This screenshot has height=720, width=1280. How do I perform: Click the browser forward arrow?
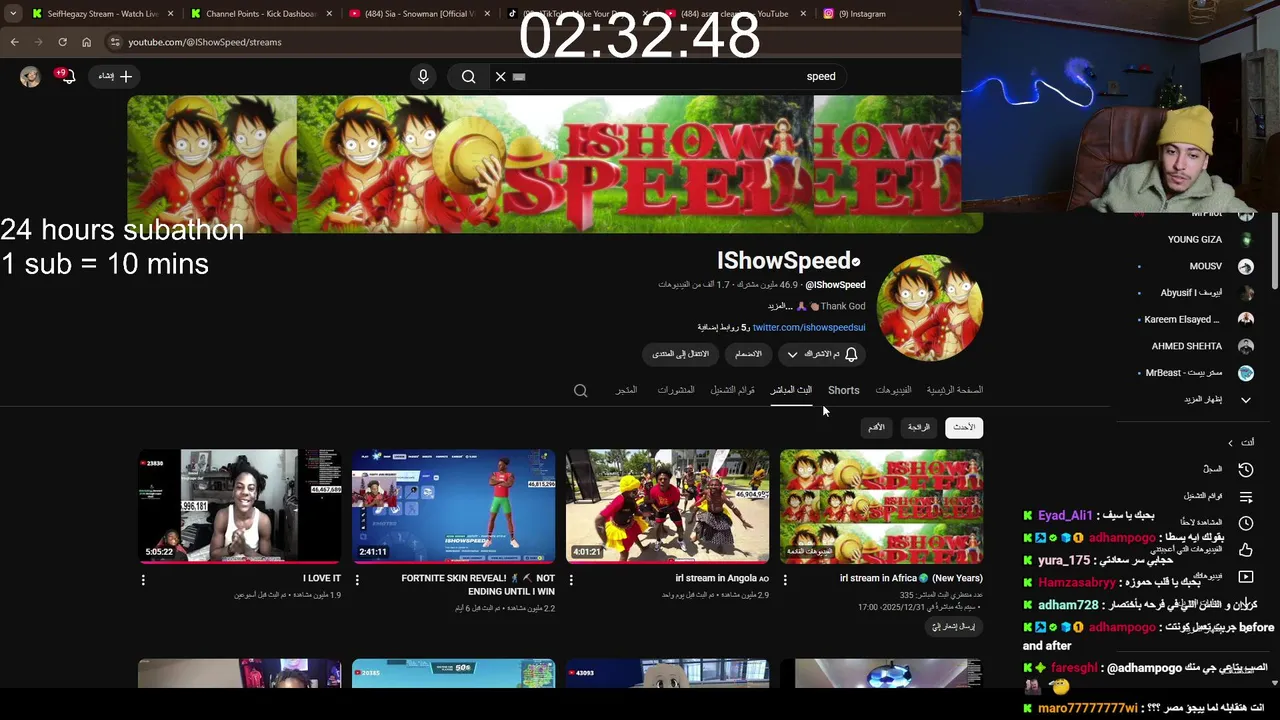[38, 42]
